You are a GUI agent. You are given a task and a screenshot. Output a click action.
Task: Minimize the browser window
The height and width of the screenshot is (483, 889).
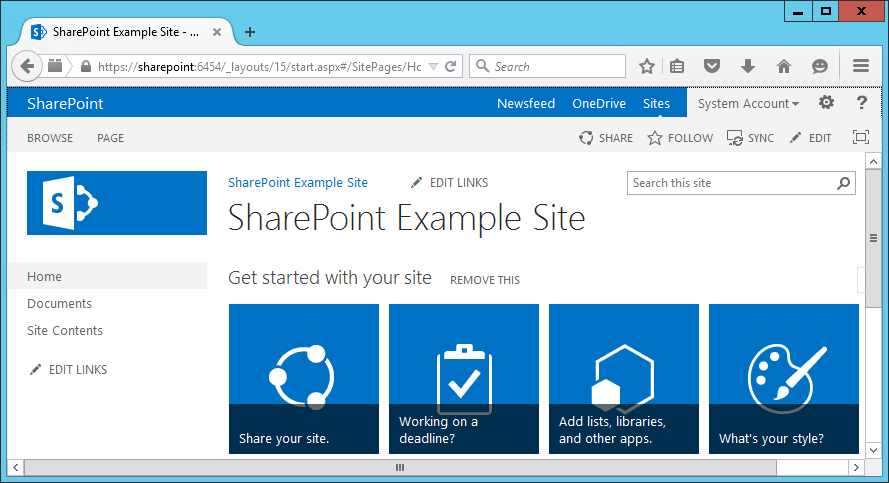click(x=798, y=11)
